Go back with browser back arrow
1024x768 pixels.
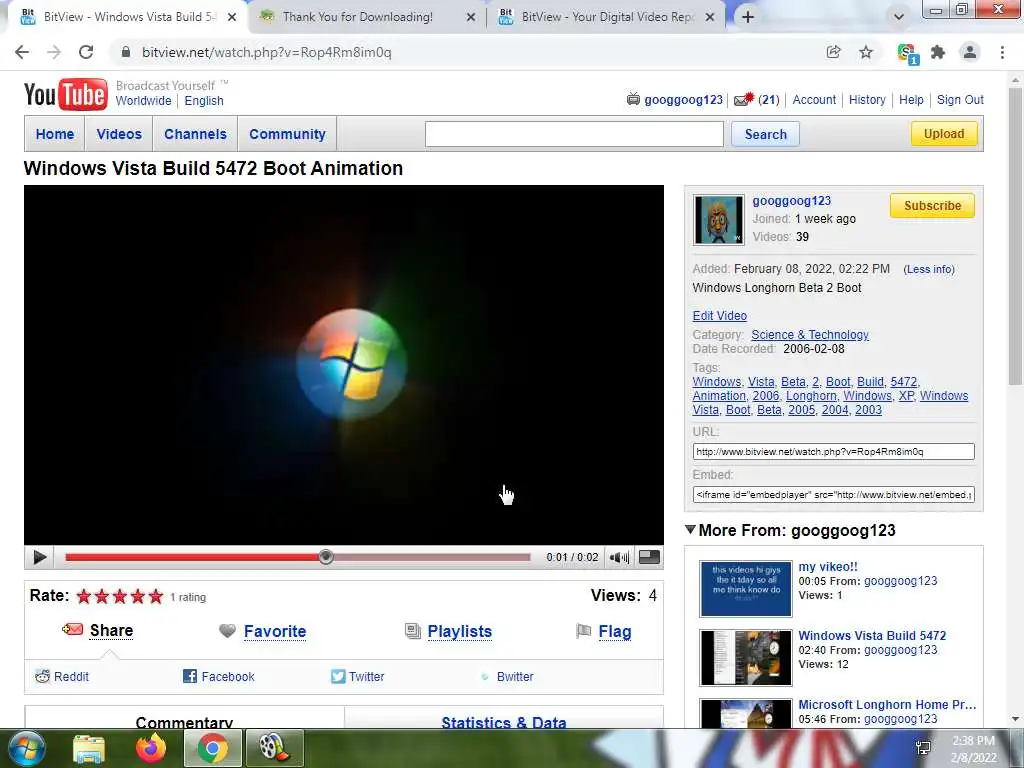[x=22, y=52]
